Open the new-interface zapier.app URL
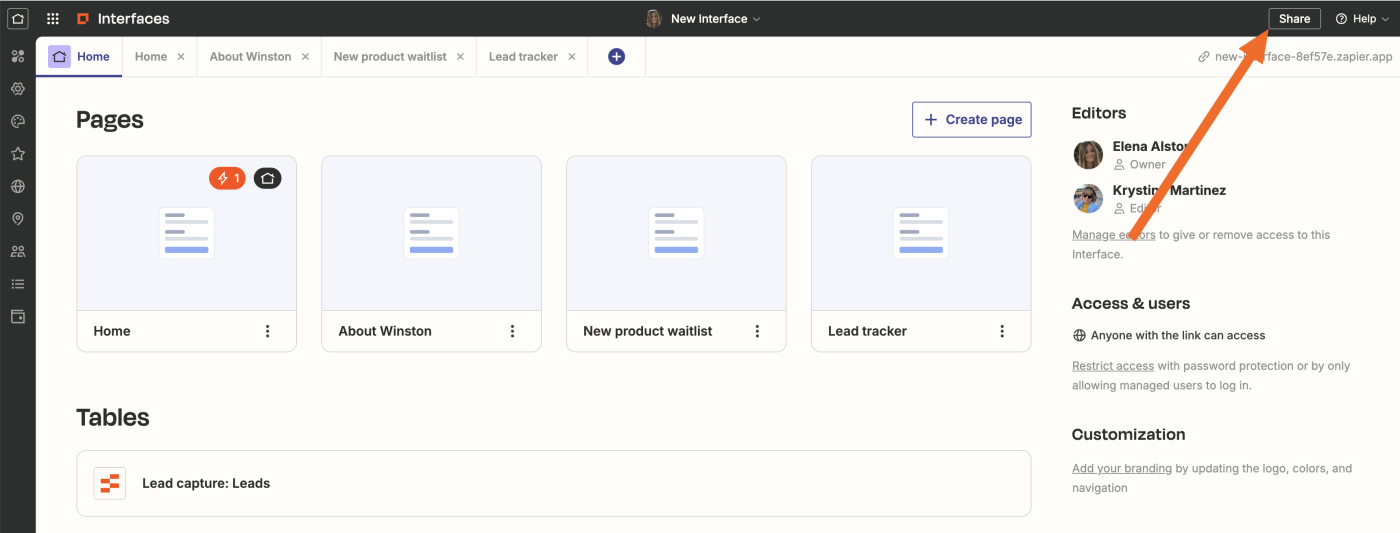The height and width of the screenshot is (533, 1400). tap(1303, 57)
